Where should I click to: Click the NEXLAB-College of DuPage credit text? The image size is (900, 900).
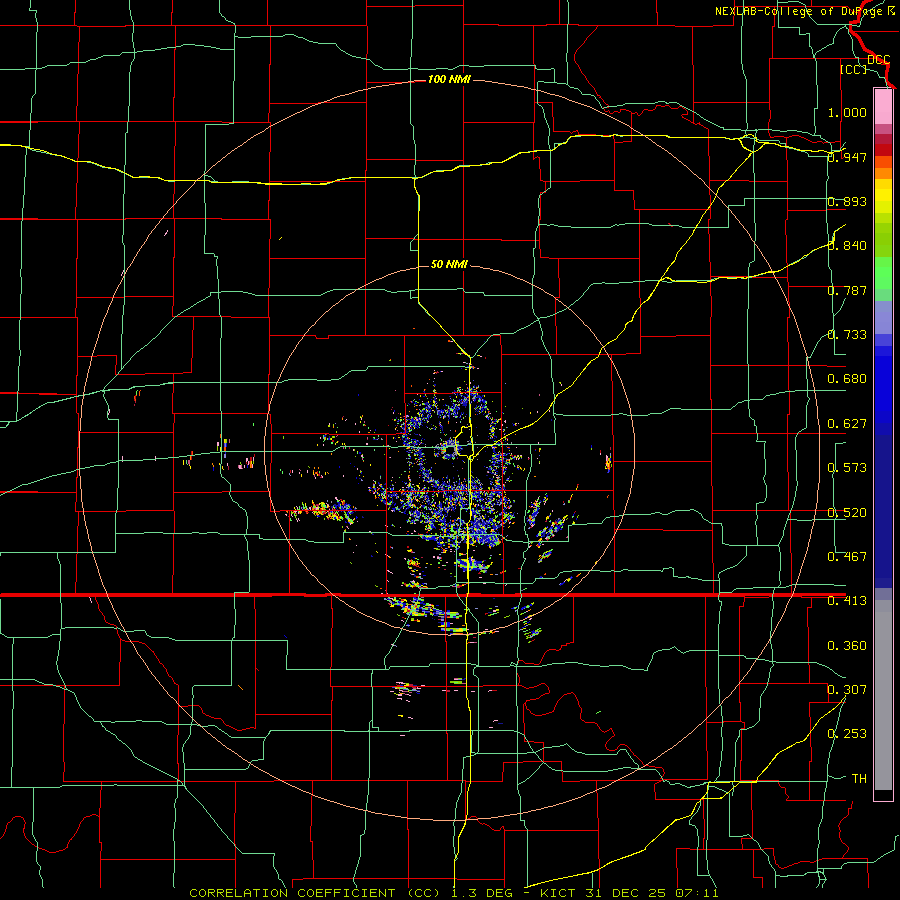pyautogui.click(x=805, y=11)
